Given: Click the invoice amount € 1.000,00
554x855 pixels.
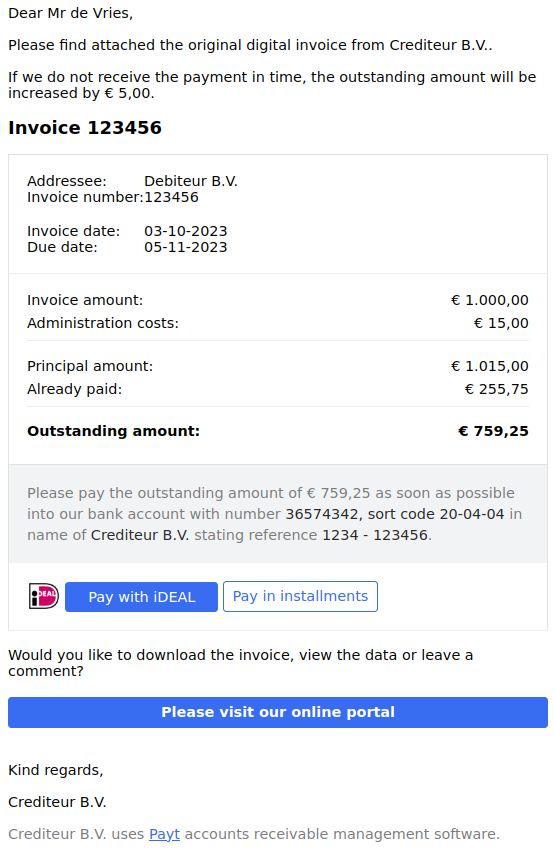Looking at the screenshot, I should 490,300.
